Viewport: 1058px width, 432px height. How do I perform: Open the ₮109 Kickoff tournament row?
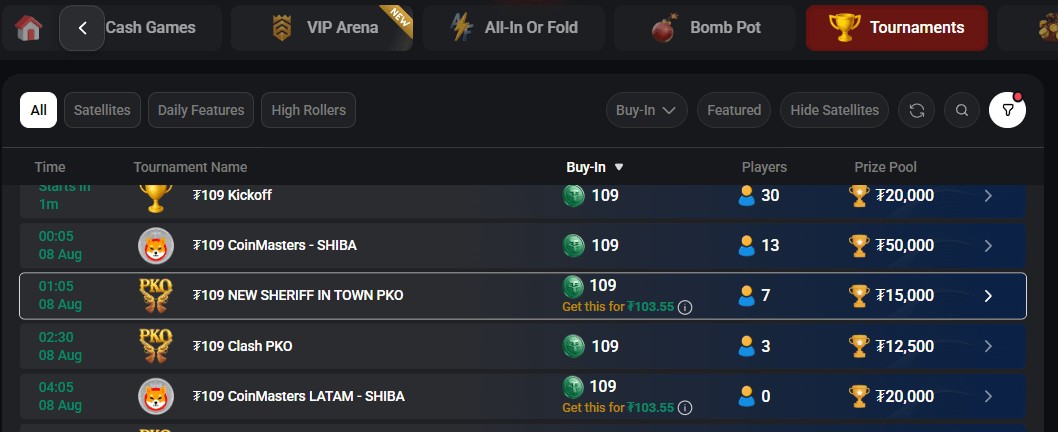(x=522, y=200)
